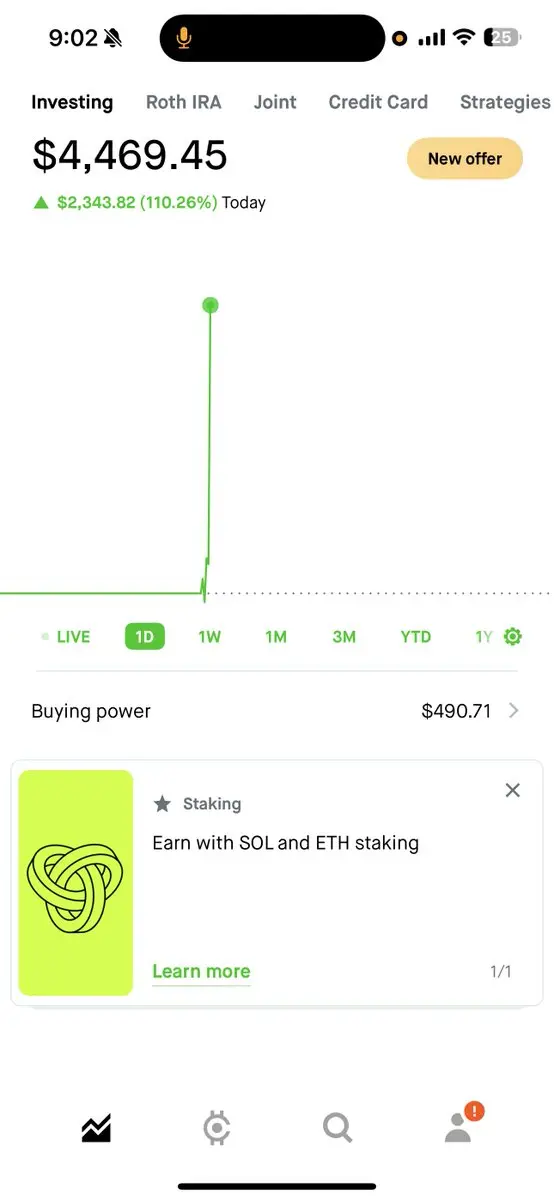Tap the New offer button
Image resolution: width=554 pixels, height=1200 pixels.
coord(465,158)
